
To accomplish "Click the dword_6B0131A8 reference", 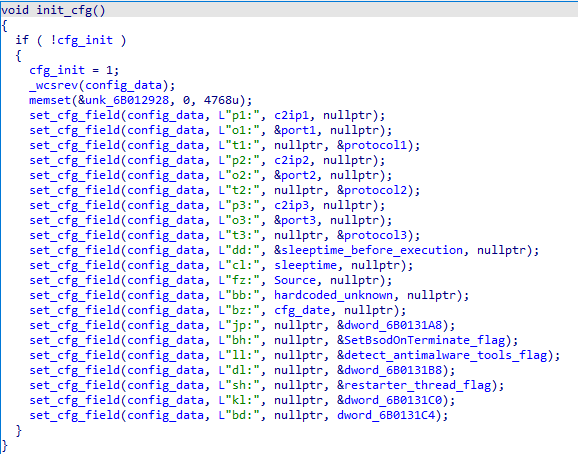I will click(393, 325).
